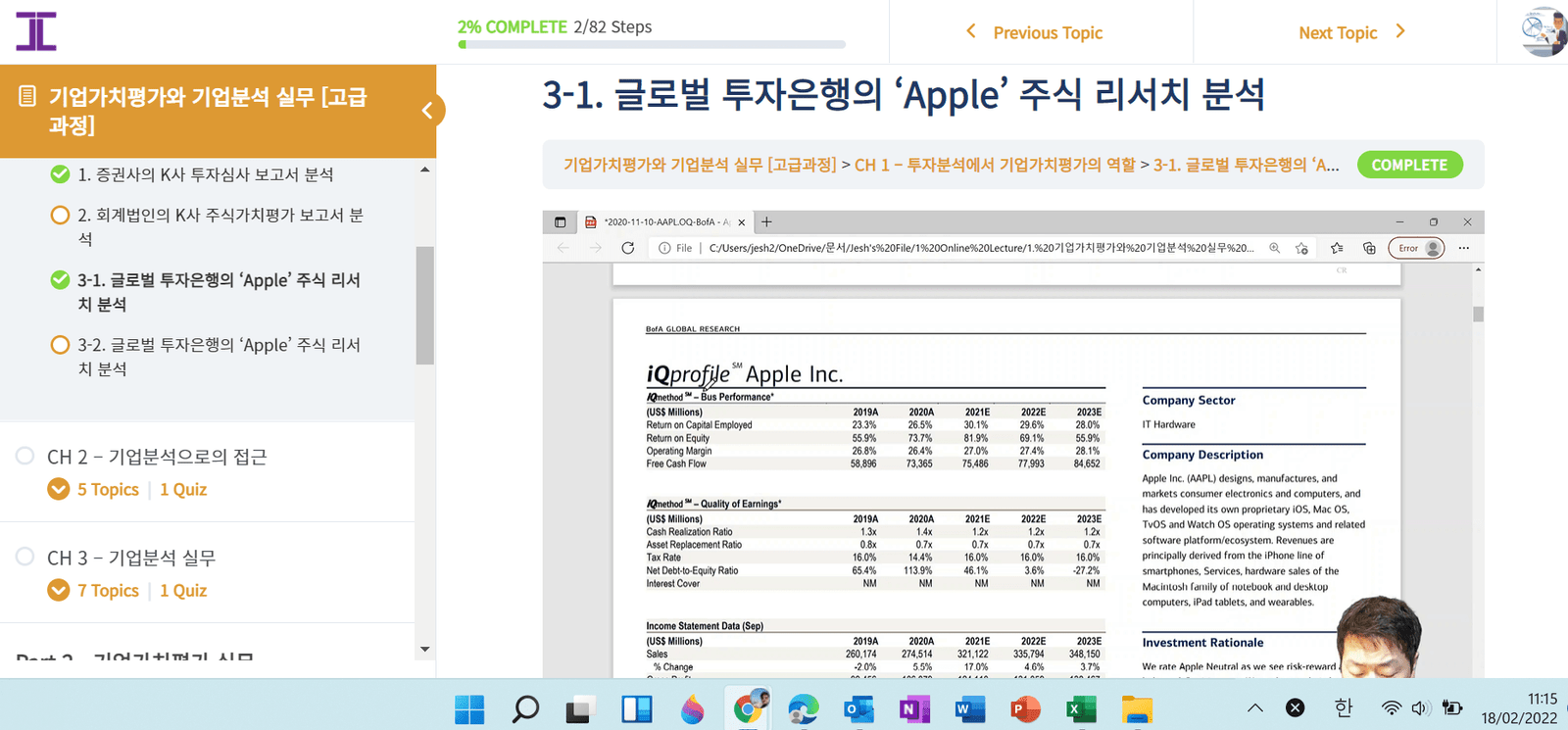Click the CH 2 section status circle
The image size is (1568, 730).
coord(25,456)
